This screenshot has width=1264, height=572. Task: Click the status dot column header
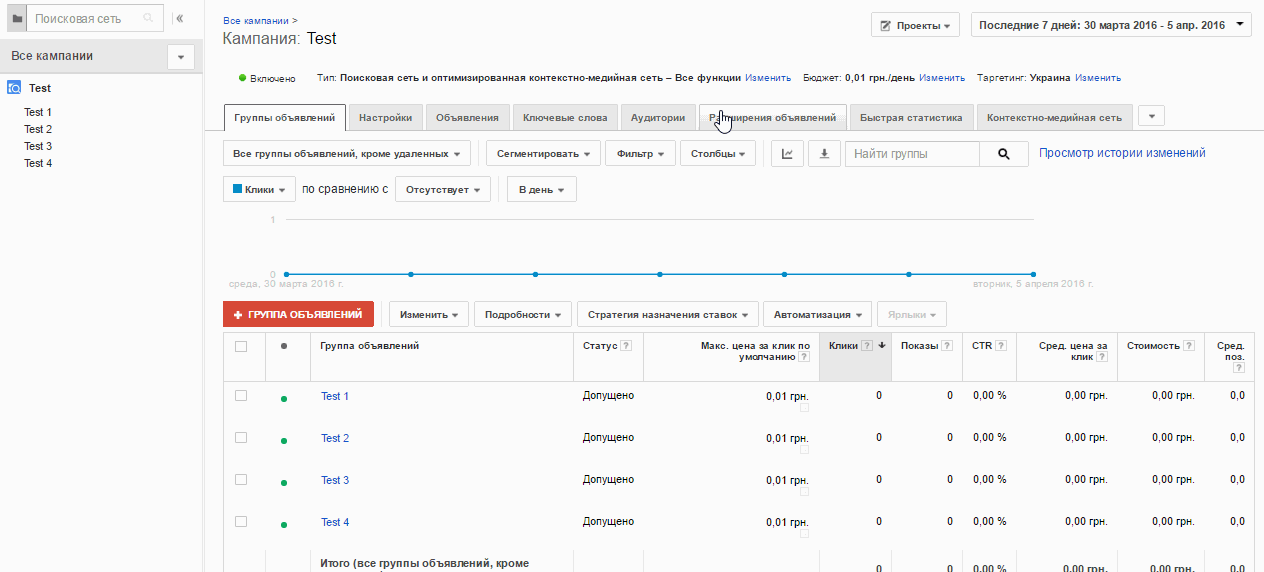click(x=284, y=346)
